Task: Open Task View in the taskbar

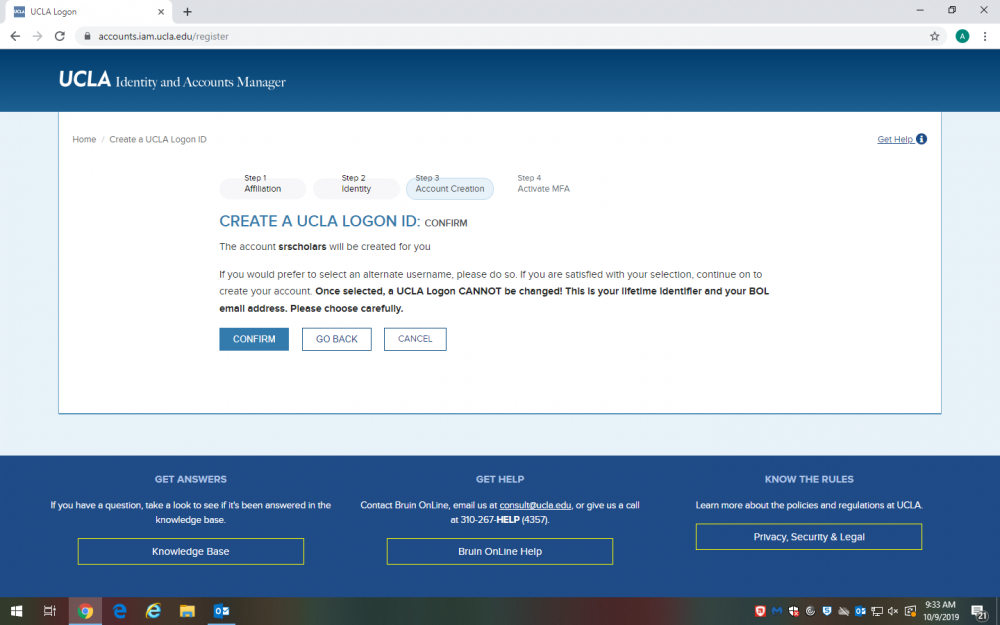Action: pos(50,611)
